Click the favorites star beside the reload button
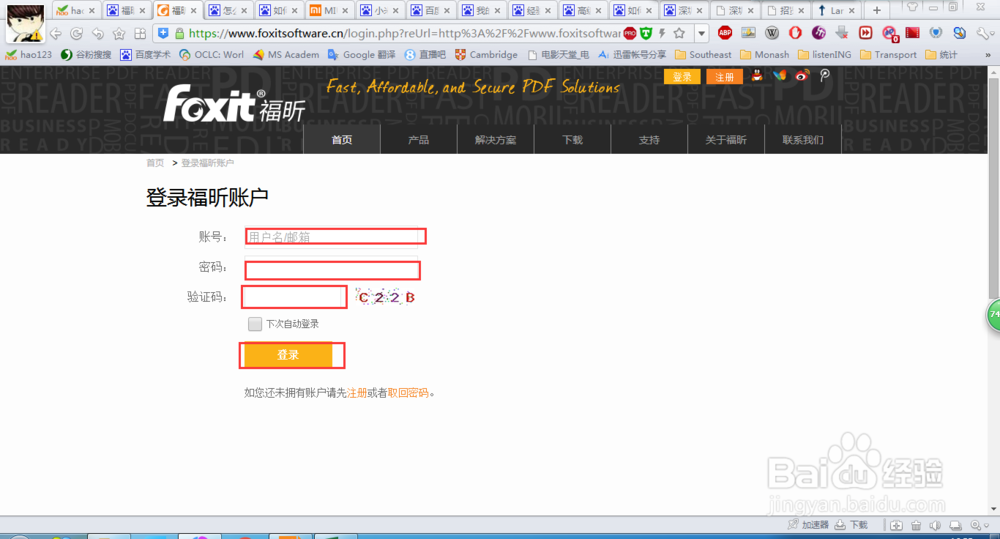 tap(119, 33)
